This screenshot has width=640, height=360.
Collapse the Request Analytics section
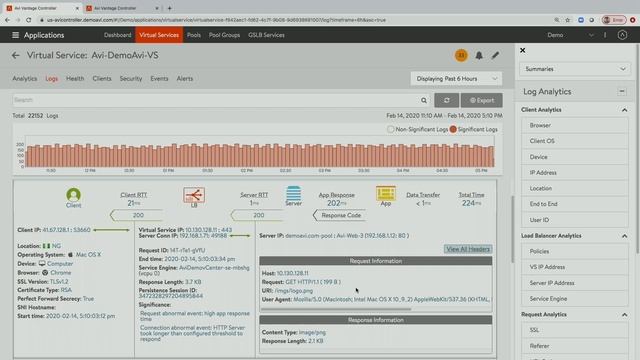pos(624,315)
